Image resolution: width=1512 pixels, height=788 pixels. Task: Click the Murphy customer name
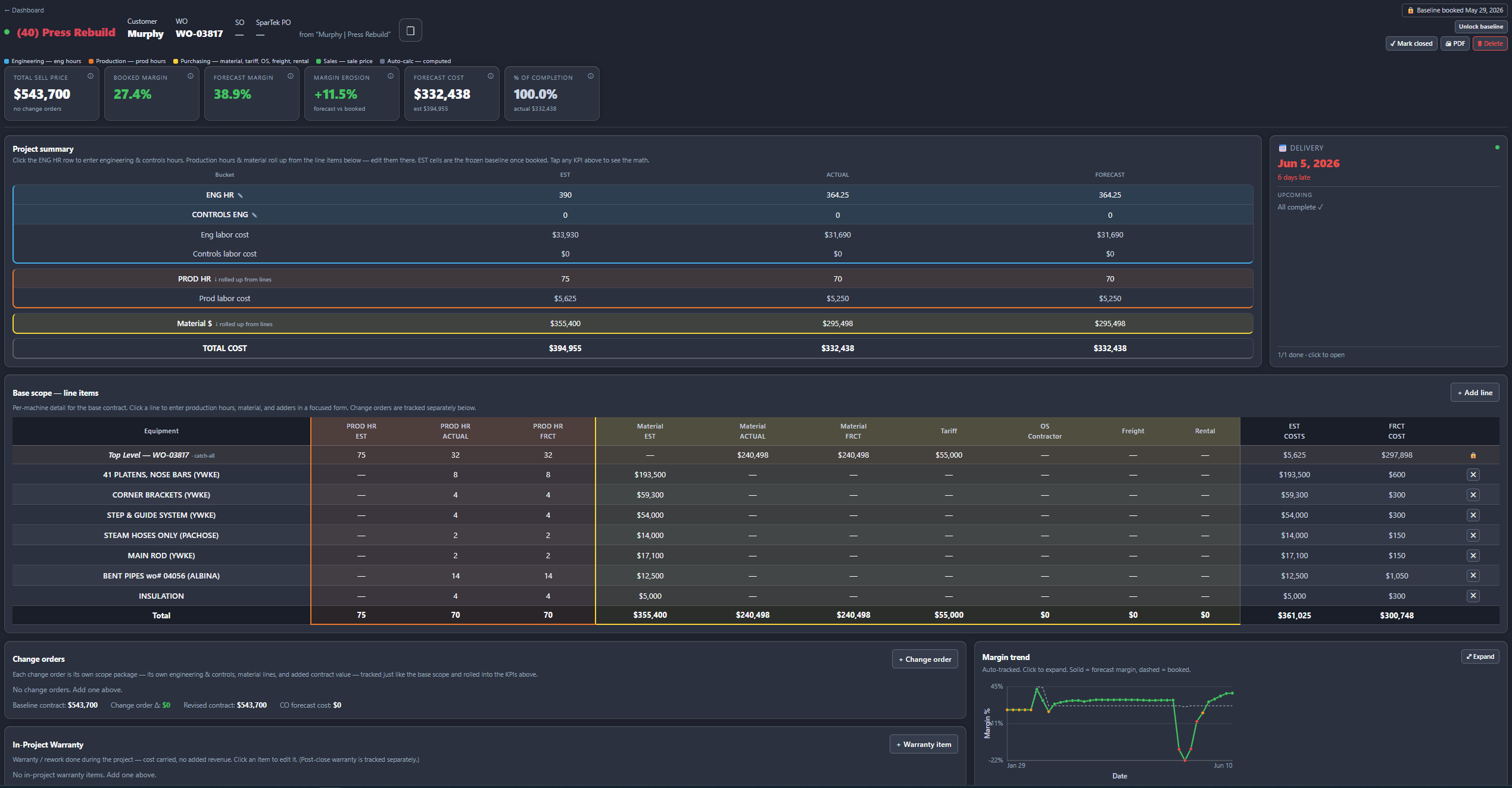click(145, 34)
